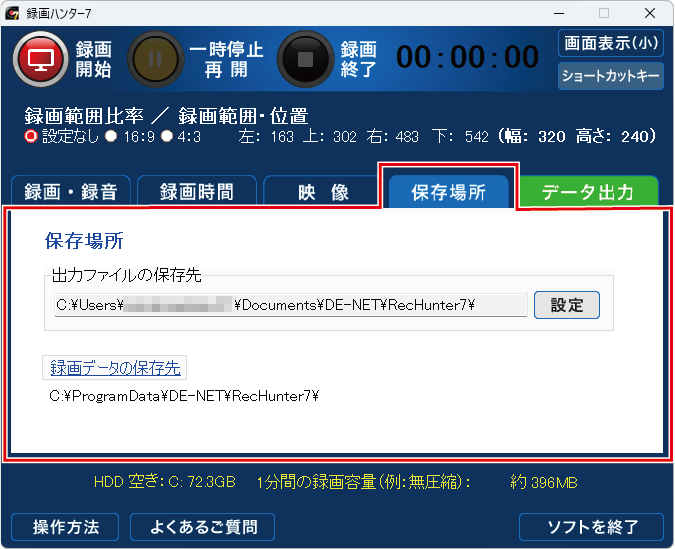Click the 設定 button for output folder
The height and width of the screenshot is (549, 675).
click(567, 305)
